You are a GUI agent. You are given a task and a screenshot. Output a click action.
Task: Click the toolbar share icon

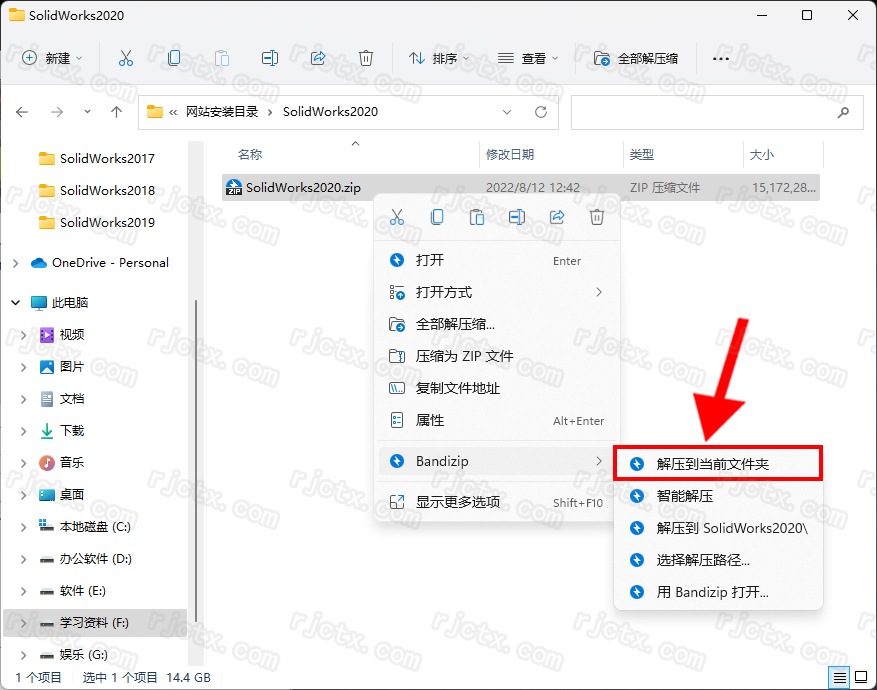tap(318, 59)
